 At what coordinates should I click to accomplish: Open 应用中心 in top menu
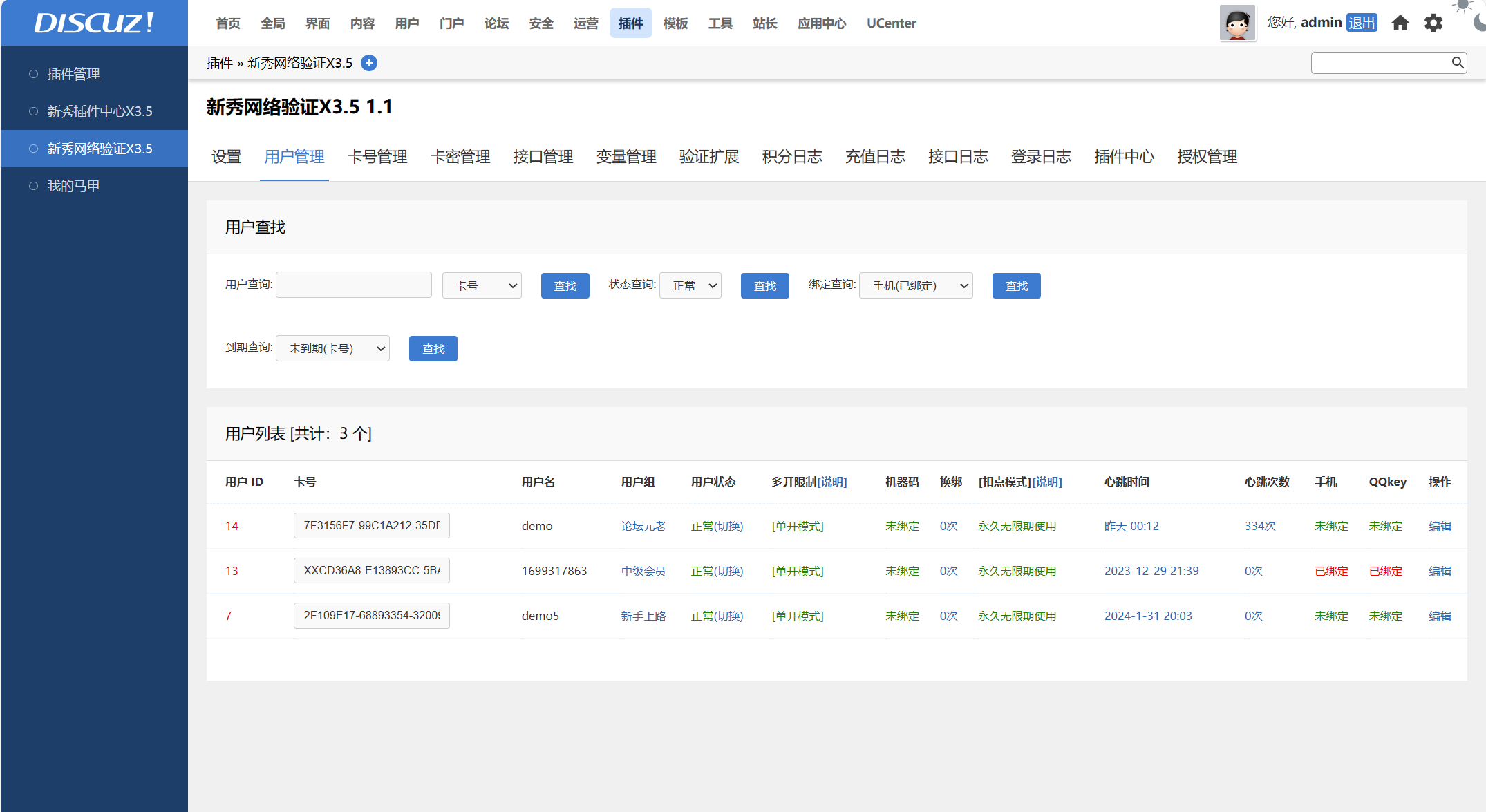coord(822,23)
